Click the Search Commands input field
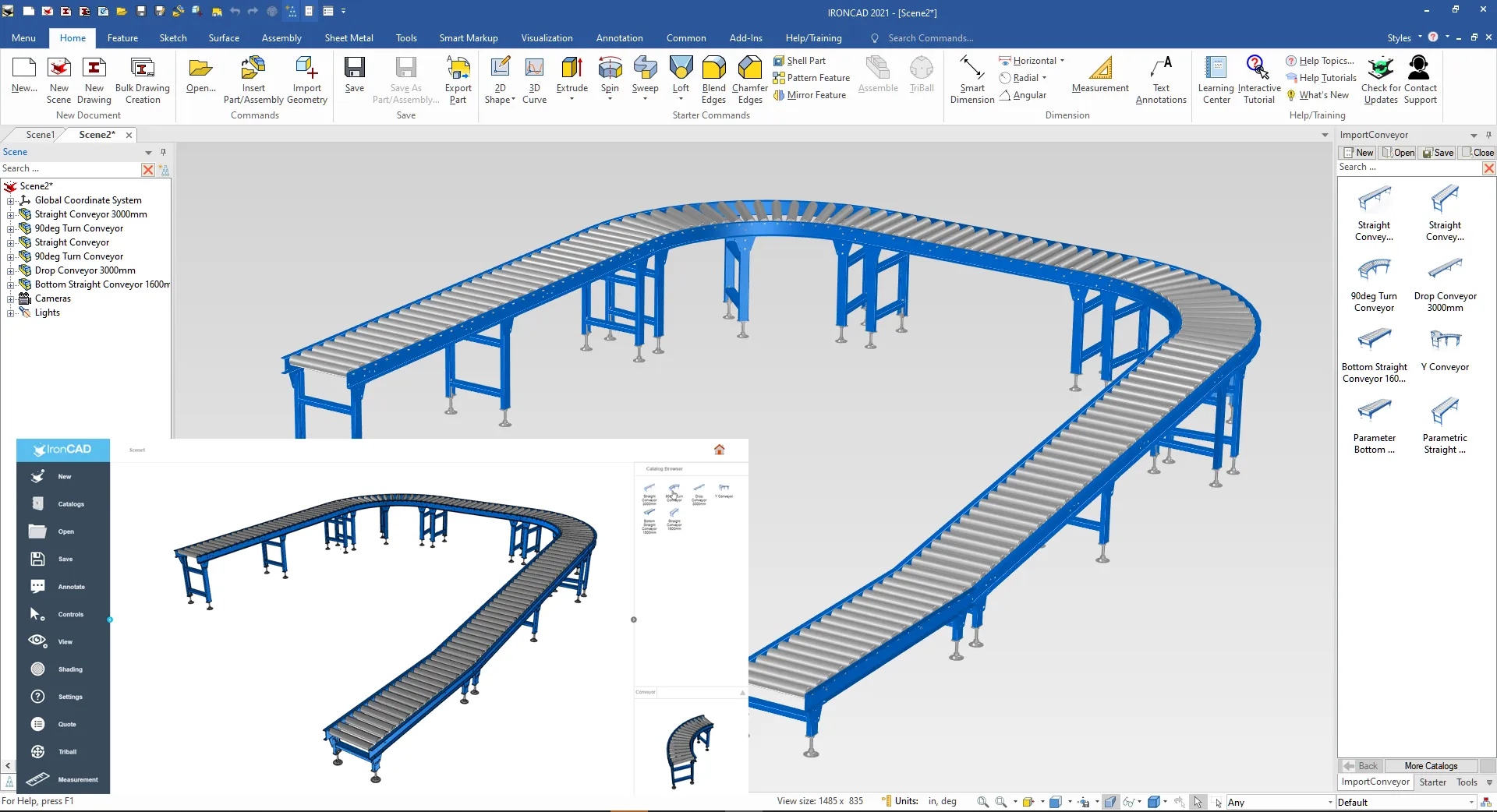Screen dimensions: 1497x812 pyautogui.click(x=930, y=38)
